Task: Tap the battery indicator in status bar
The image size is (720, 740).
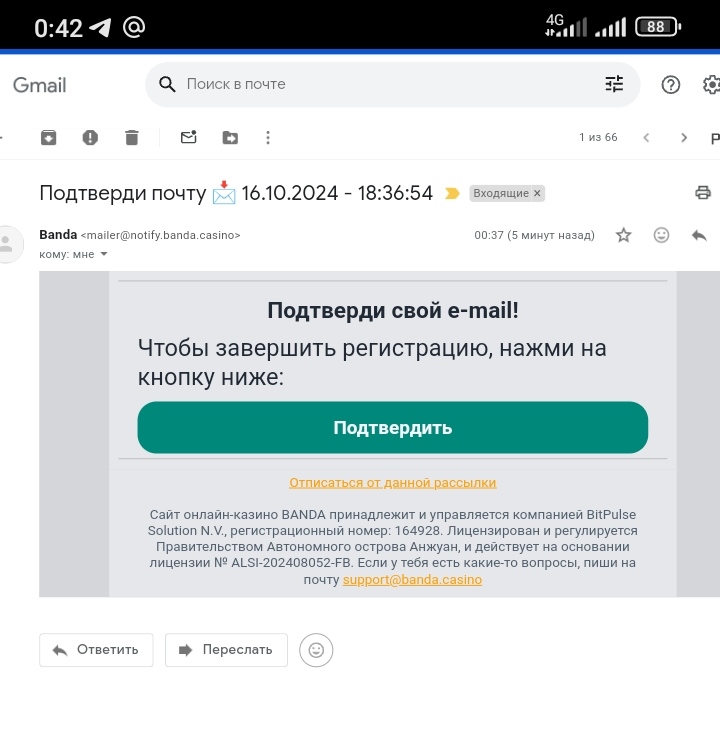Action: coord(658,26)
